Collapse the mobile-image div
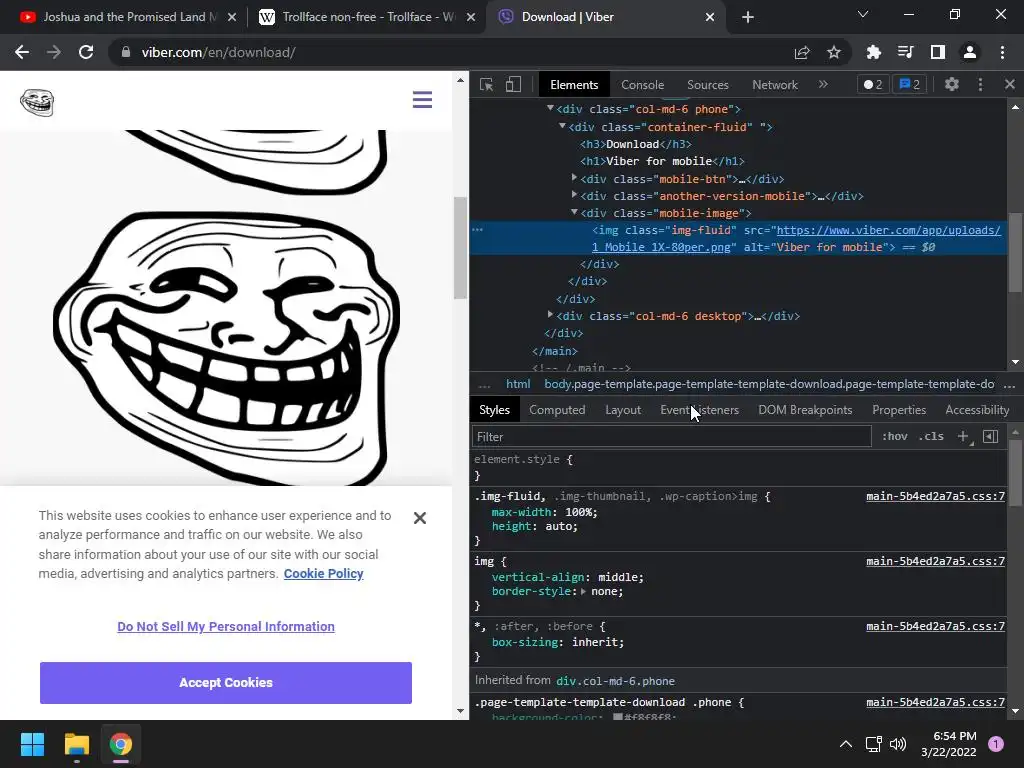1024x768 pixels. 574,212
